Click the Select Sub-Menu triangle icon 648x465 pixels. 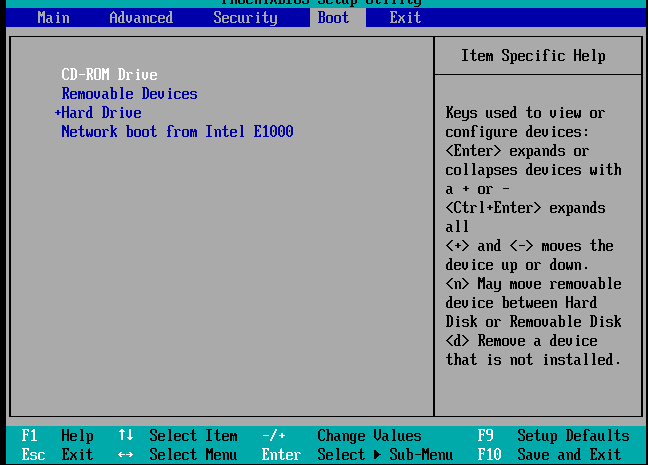pos(377,455)
